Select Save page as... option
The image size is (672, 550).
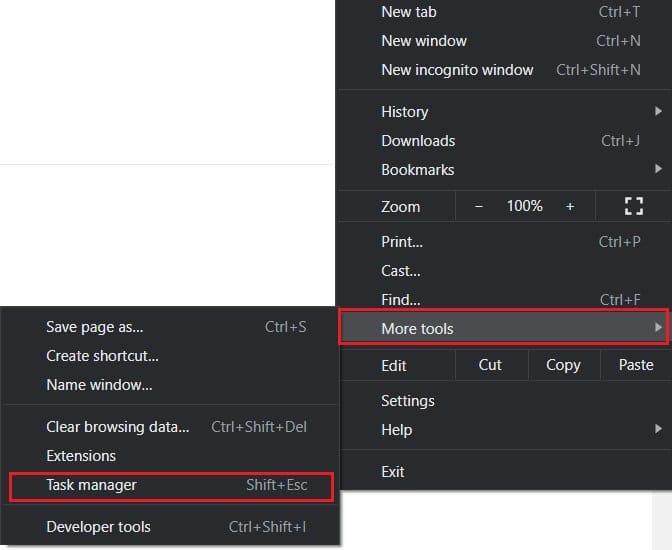(x=171, y=327)
